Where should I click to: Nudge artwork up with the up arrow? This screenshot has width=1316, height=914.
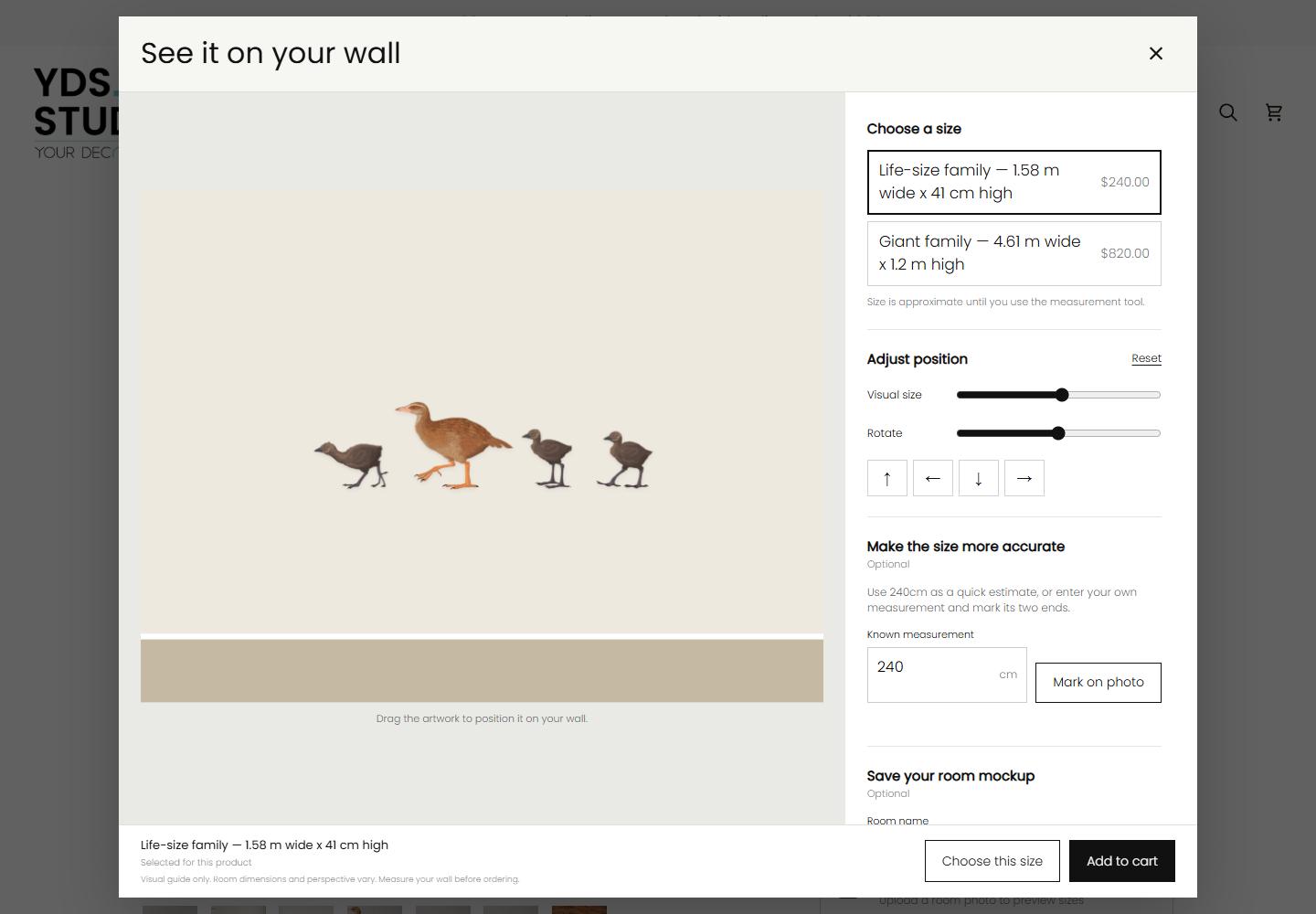coord(887,478)
